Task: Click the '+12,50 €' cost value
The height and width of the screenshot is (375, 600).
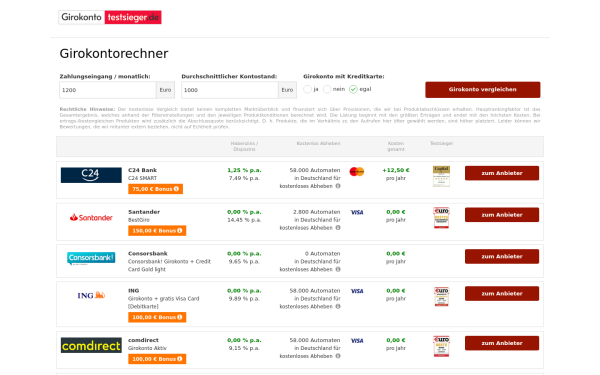Action: (396, 170)
